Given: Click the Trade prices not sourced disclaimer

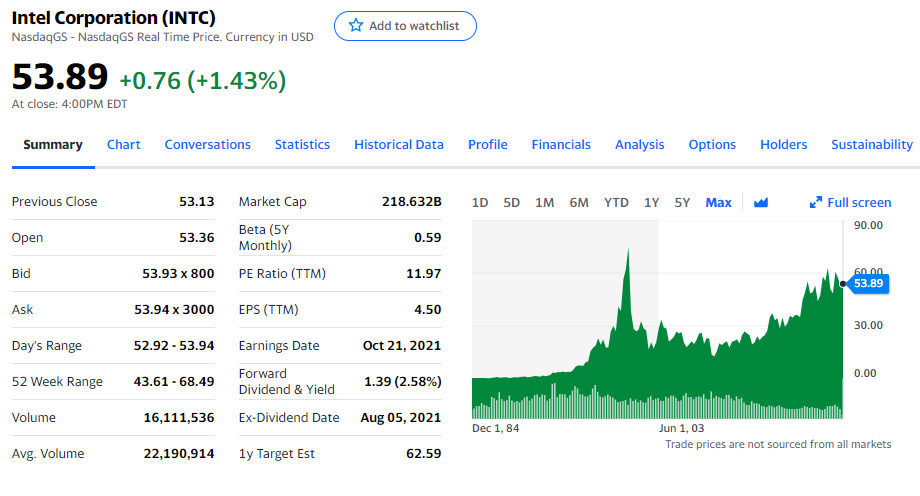Looking at the screenshot, I should click(x=778, y=444).
